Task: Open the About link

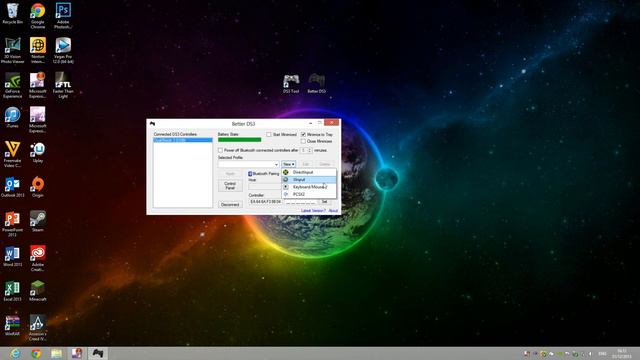Action: [x=333, y=211]
